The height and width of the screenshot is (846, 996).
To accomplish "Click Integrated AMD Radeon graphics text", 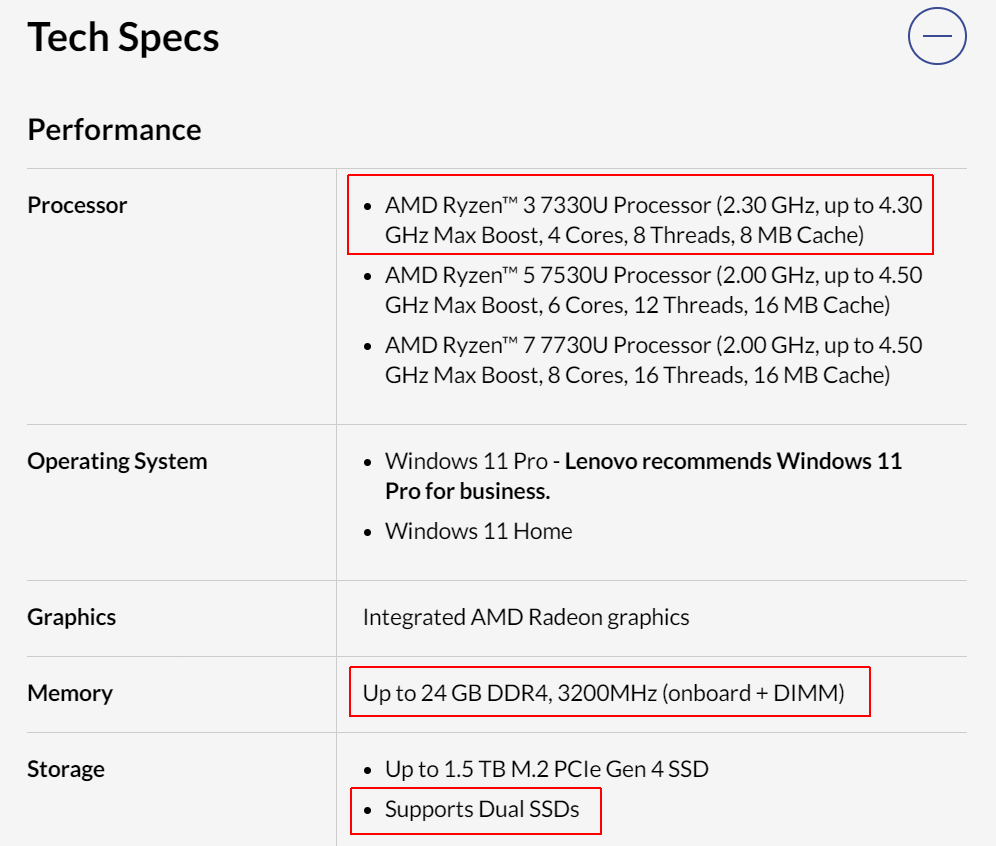I will click(x=526, y=617).
